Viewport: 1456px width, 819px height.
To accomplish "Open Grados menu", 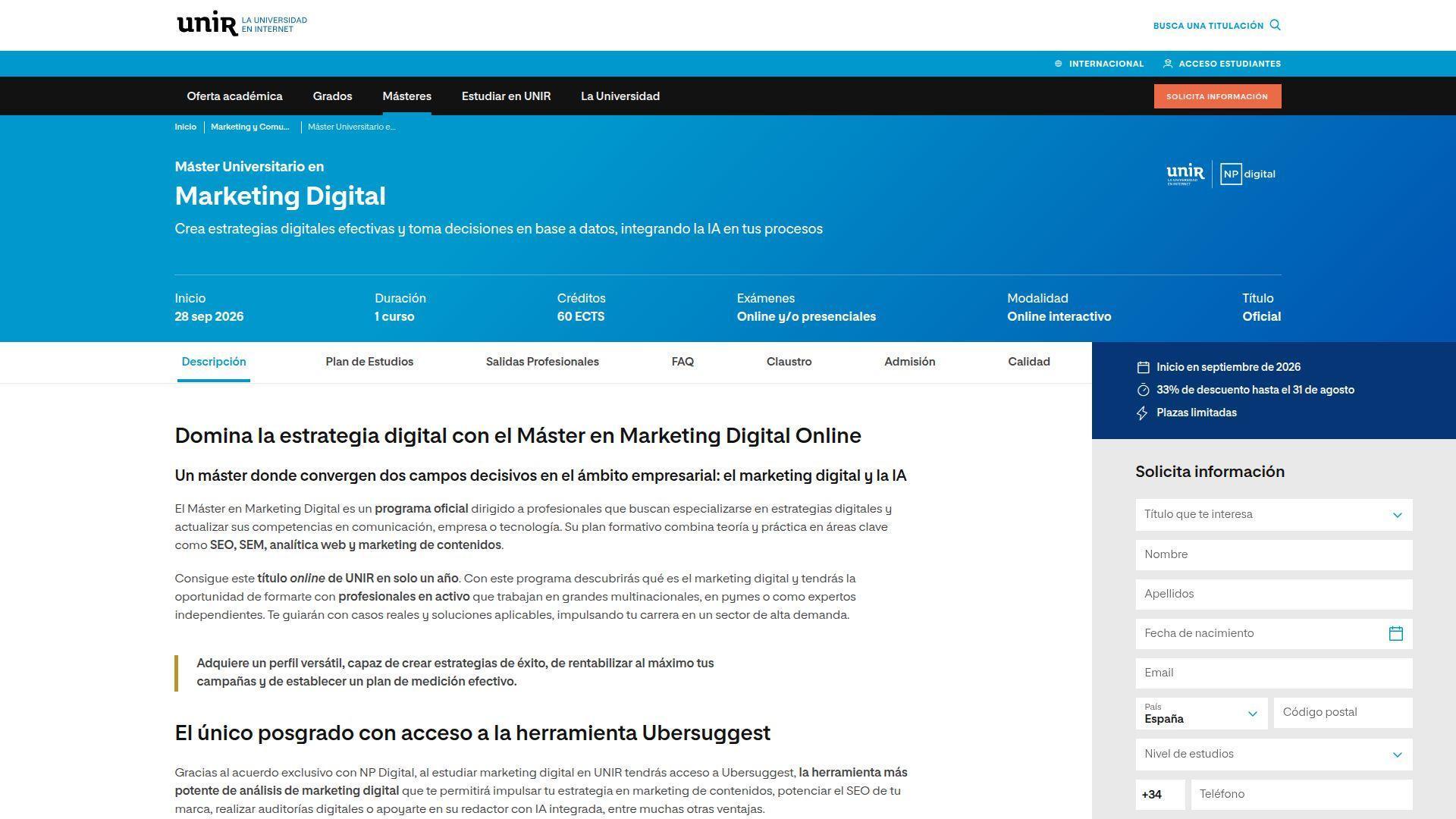I will coord(332,96).
